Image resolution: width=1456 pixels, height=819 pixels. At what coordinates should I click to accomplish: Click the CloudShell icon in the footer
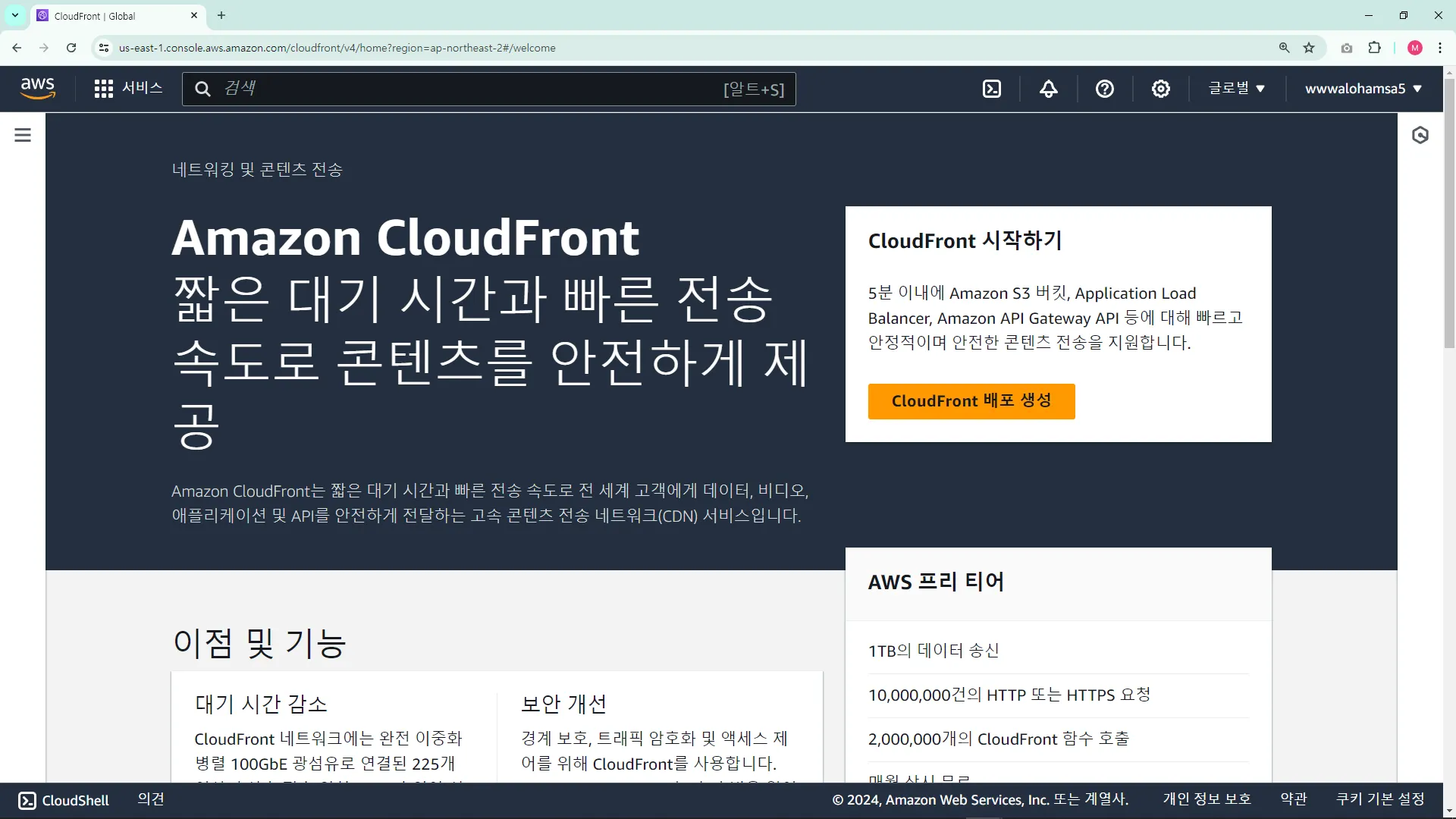click(x=27, y=800)
